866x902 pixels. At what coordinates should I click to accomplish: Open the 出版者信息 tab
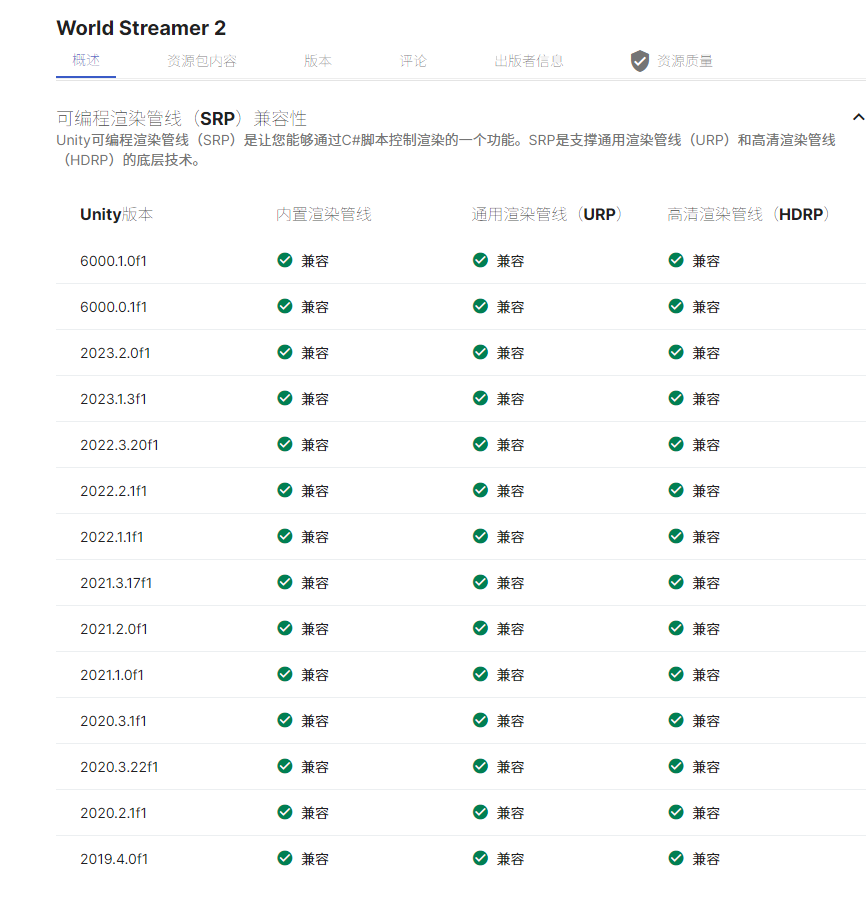tap(529, 61)
